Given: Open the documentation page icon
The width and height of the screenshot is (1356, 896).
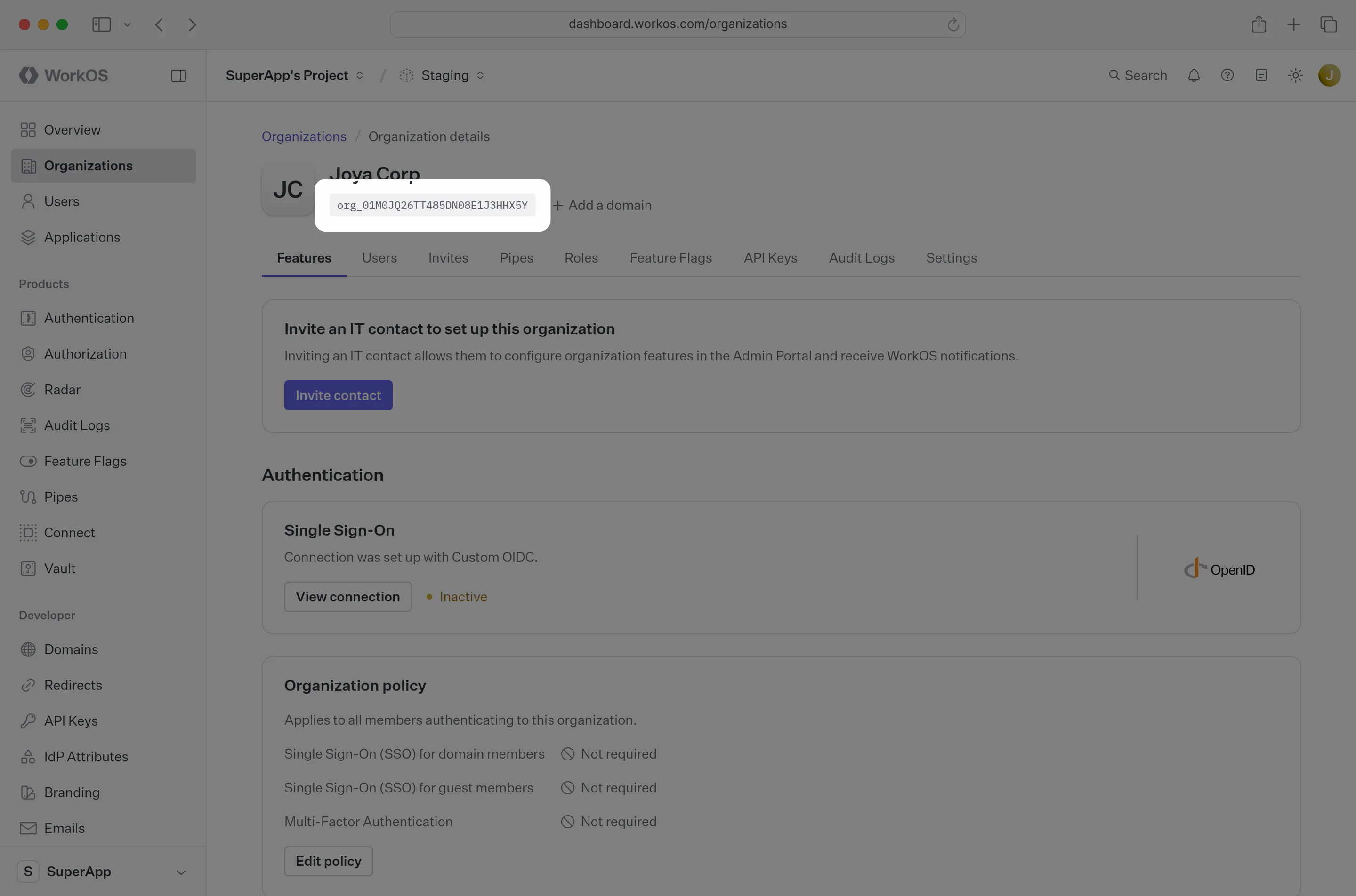Looking at the screenshot, I should click(x=1261, y=75).
